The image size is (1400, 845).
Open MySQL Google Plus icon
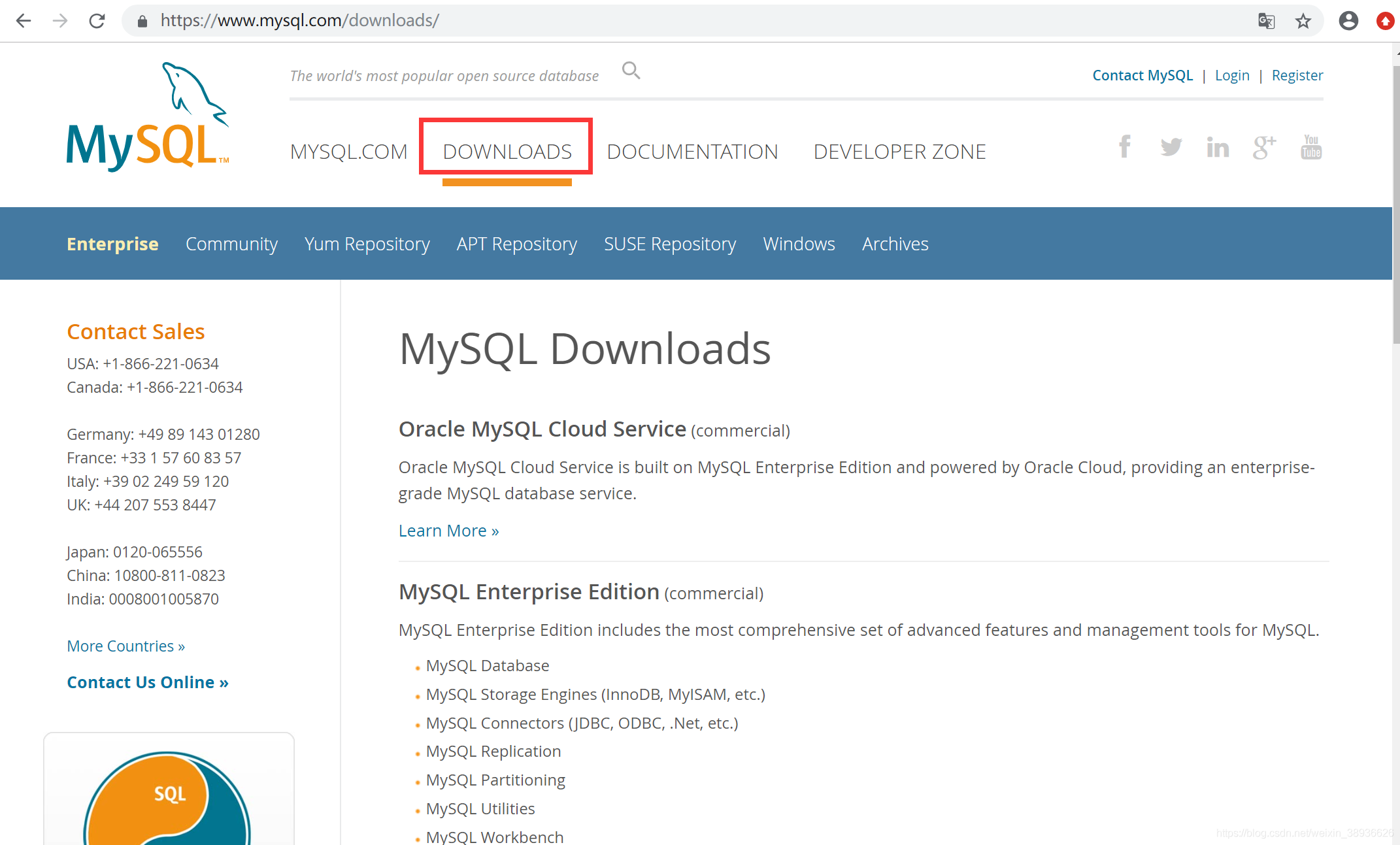click(x=1264, y=147)
